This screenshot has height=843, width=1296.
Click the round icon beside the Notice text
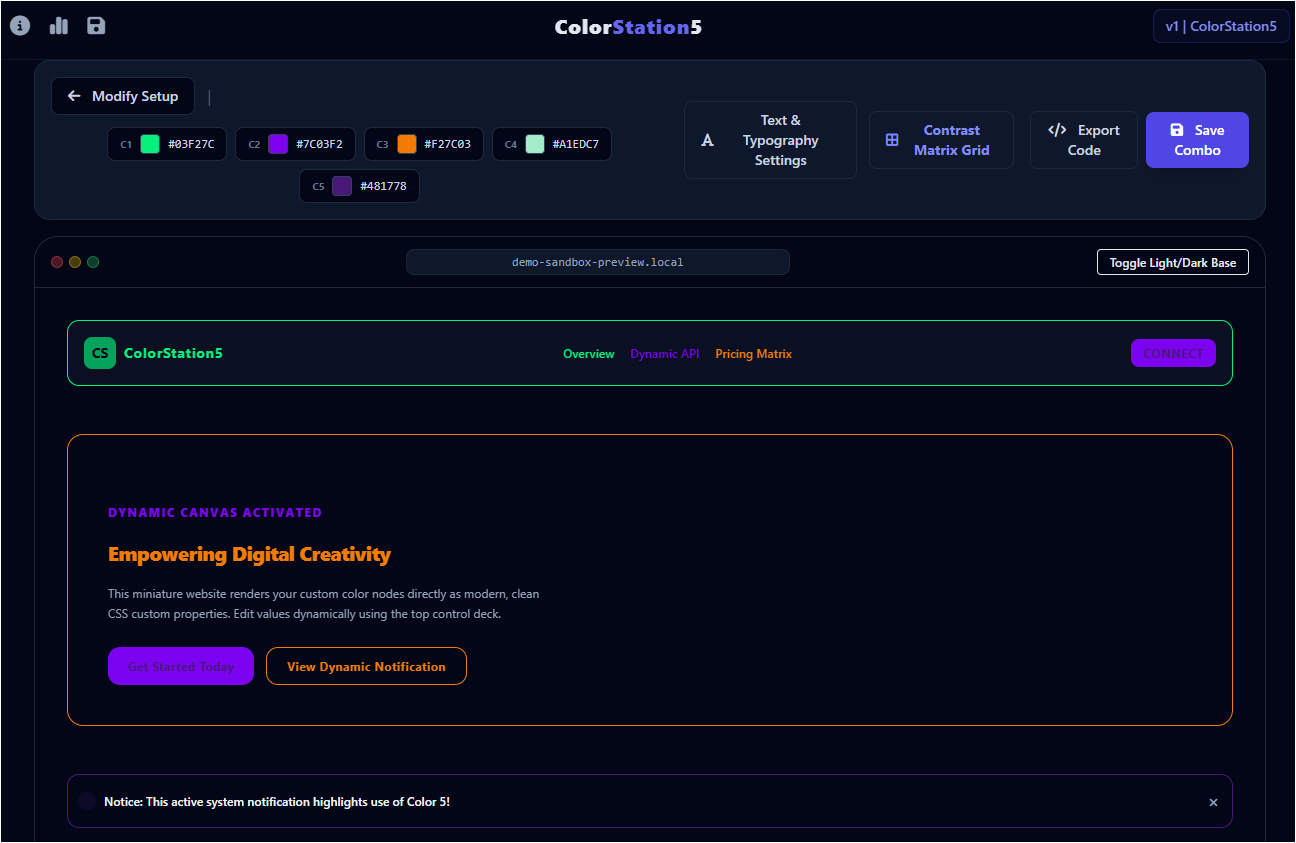tap(87, 802)
